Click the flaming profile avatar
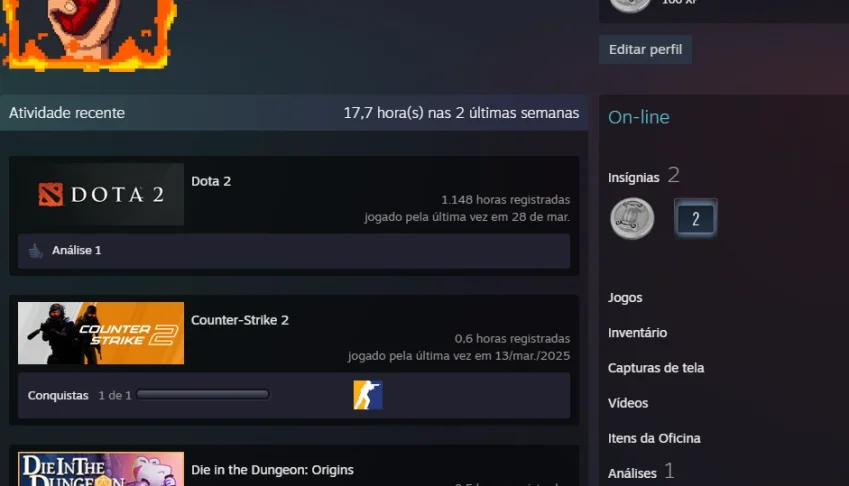Viewport: 849px width, 486px height. pos(89,35)
